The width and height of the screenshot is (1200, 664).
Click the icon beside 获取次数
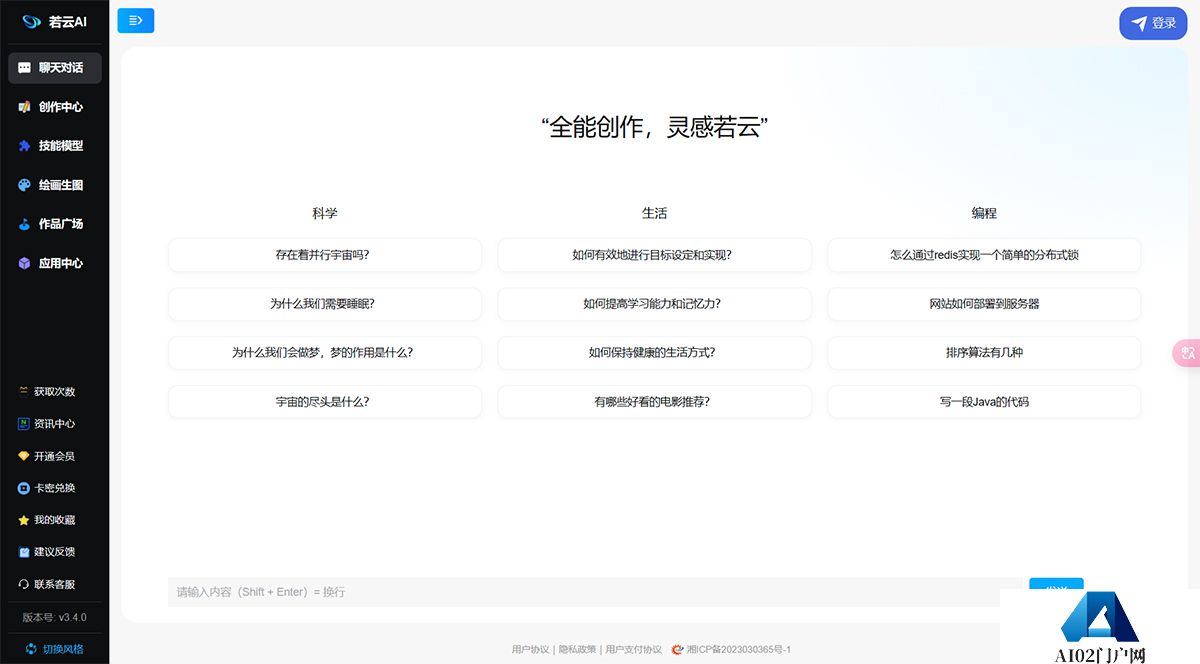point(23,392)
